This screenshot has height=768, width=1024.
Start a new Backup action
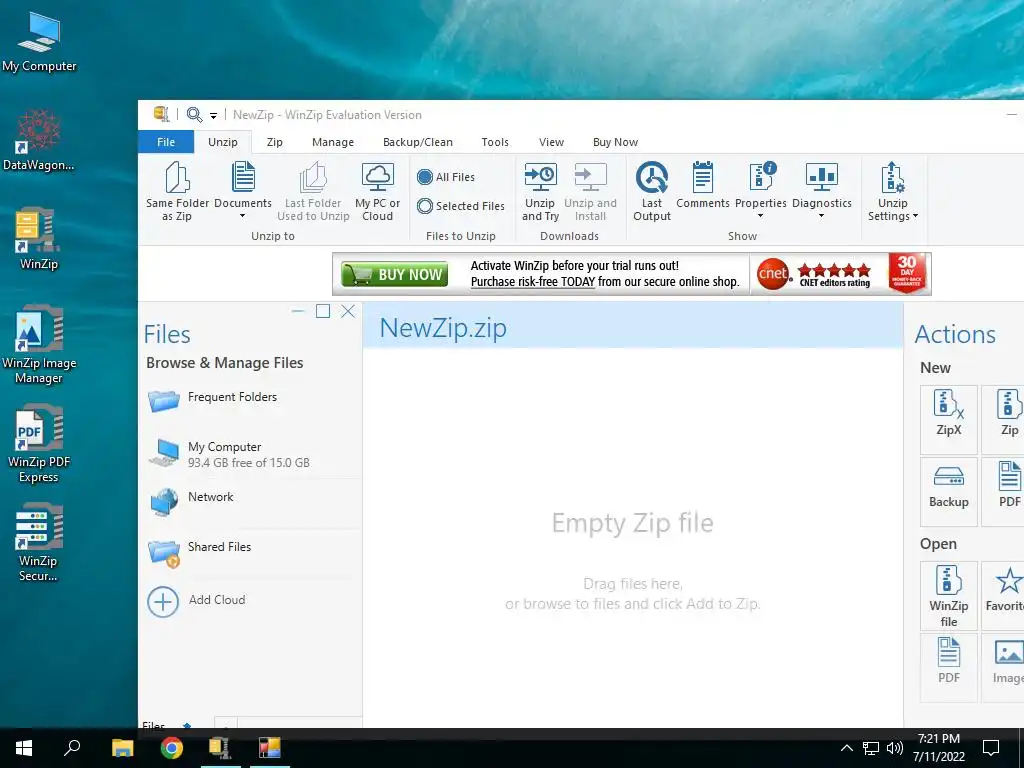point(949,490)
